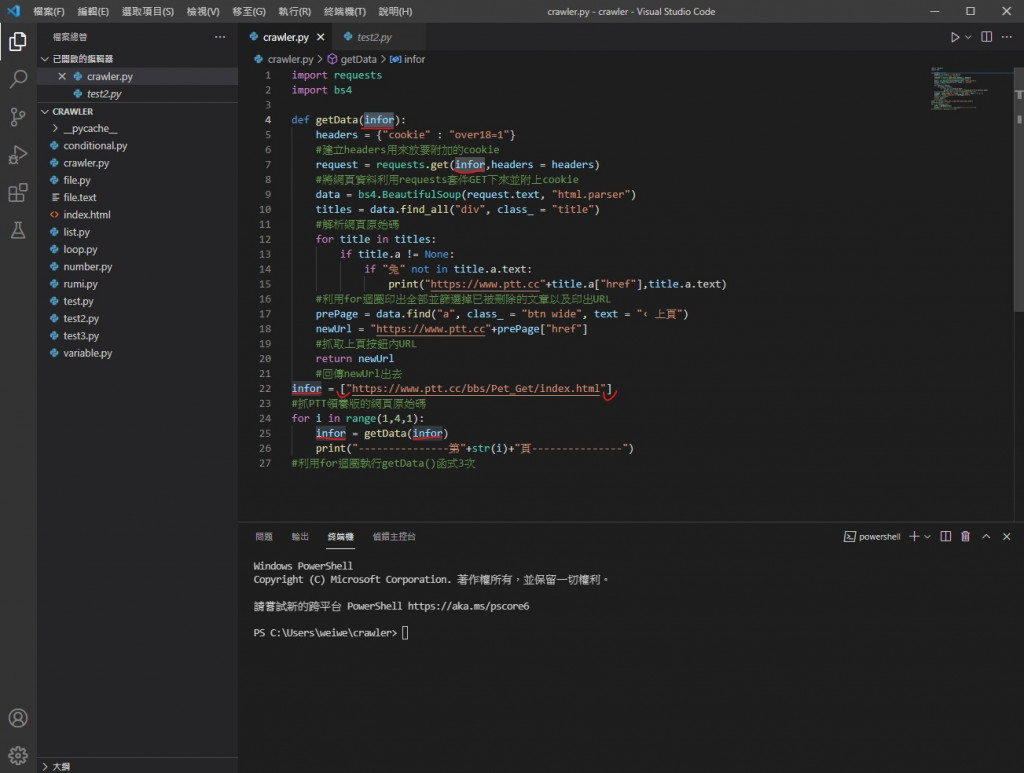This screenshot has width=1024, height=773.
Task: Open the 檔案(F) menu
Action: (x=49, y=12)
